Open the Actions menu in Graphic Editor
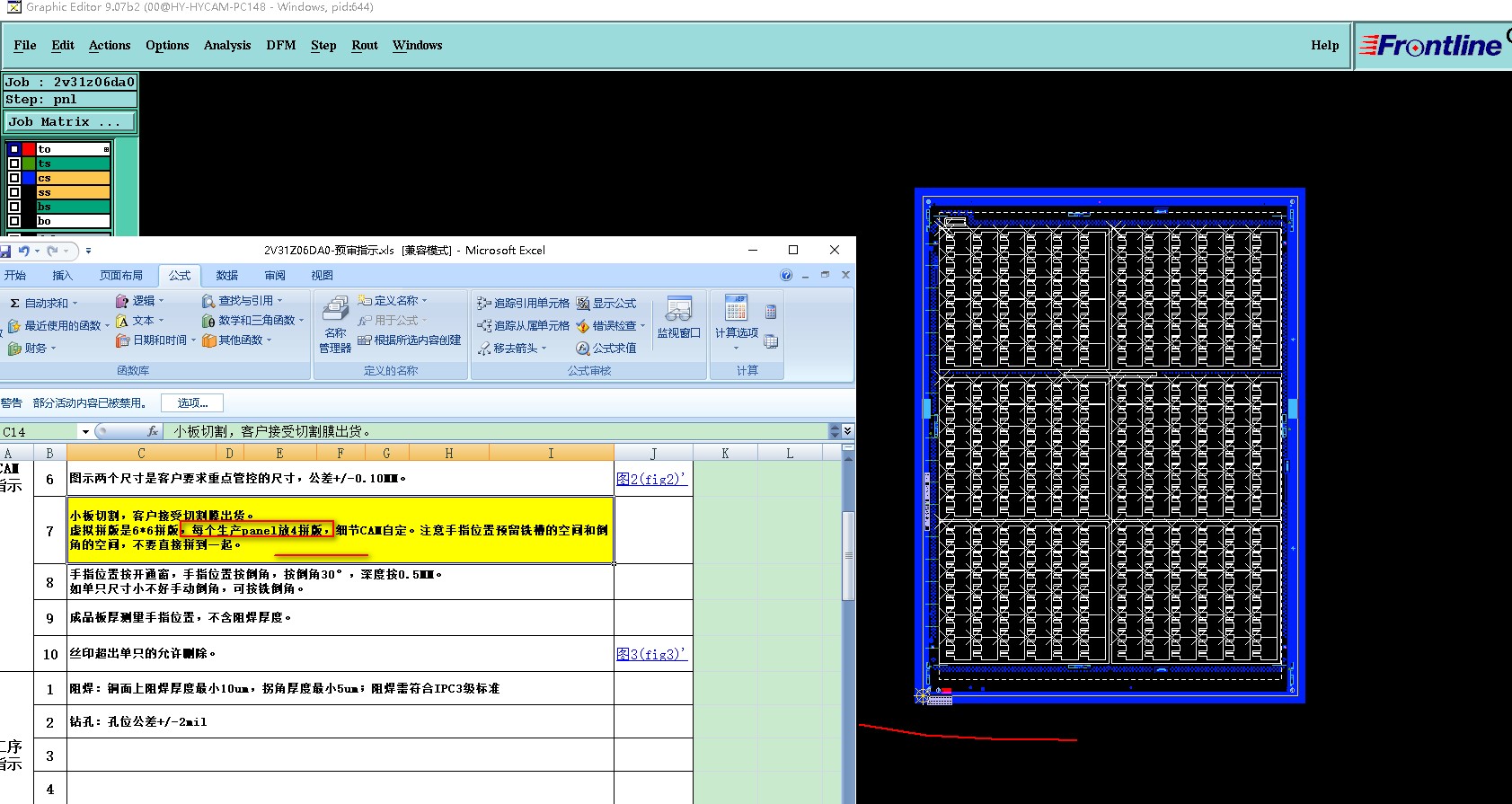This screenshot has width=1512, height=804. [x=110, y=45]
